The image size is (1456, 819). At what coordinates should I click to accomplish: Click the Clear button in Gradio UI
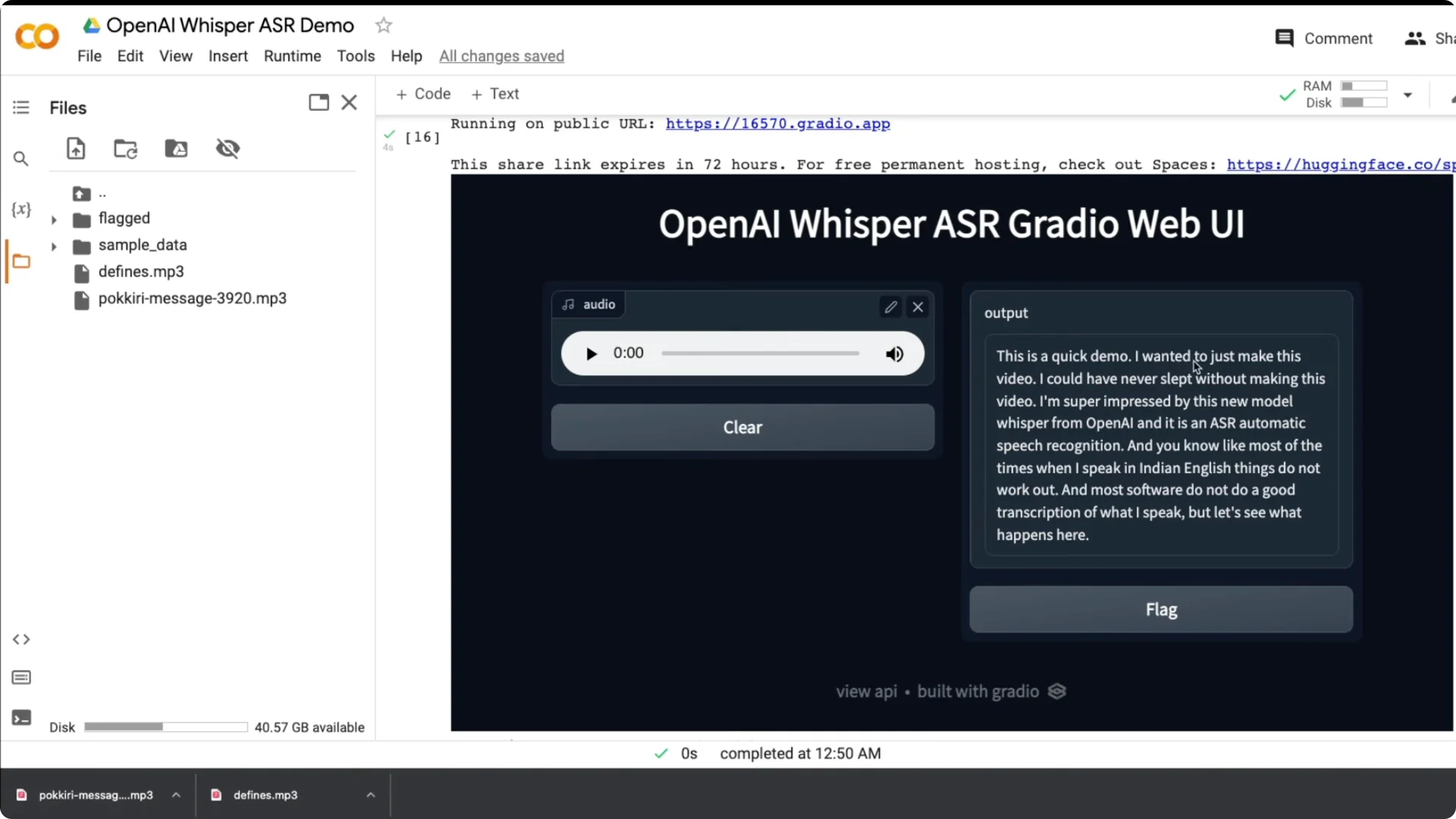point(742,427)
